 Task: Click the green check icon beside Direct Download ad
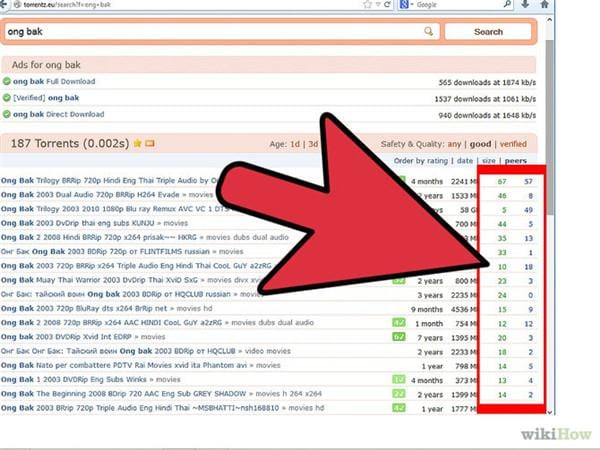[x=7, y=114]
